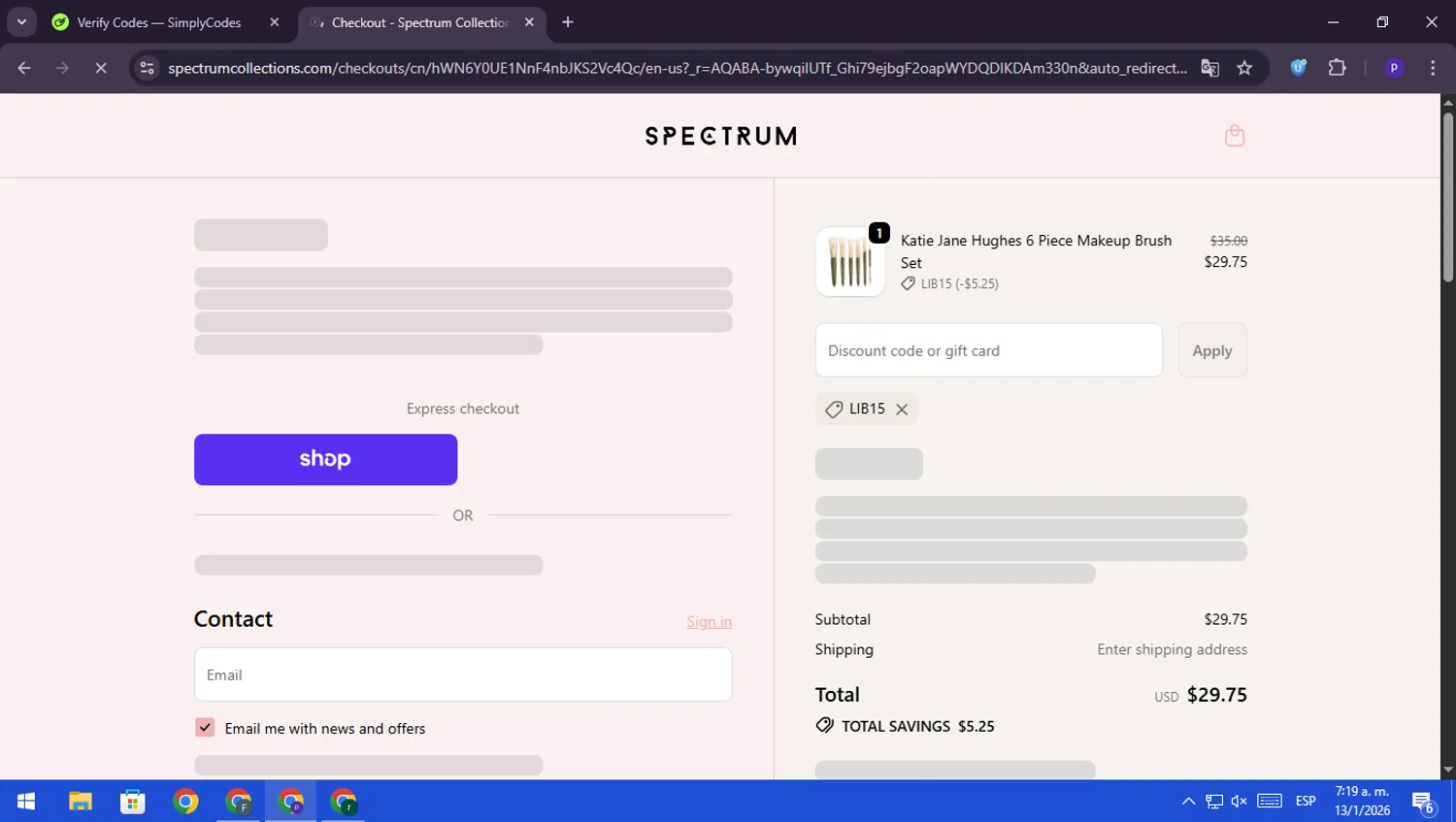The image size is (1456, 822).
Task: Switch the ESP input language
Action: pyautogui.click(x=1306, y=802)
